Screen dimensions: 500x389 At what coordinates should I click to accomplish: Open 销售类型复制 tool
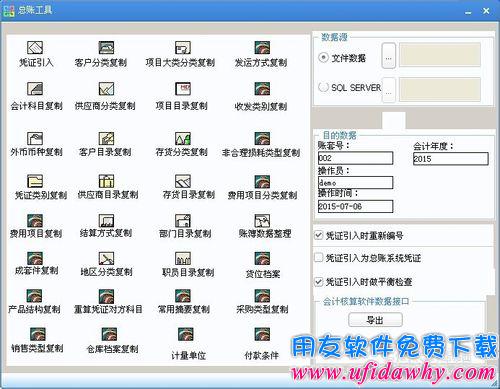pos(38,334)
